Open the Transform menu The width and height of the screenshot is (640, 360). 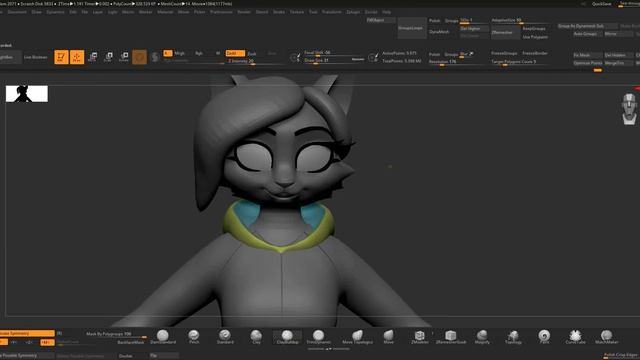331,12
